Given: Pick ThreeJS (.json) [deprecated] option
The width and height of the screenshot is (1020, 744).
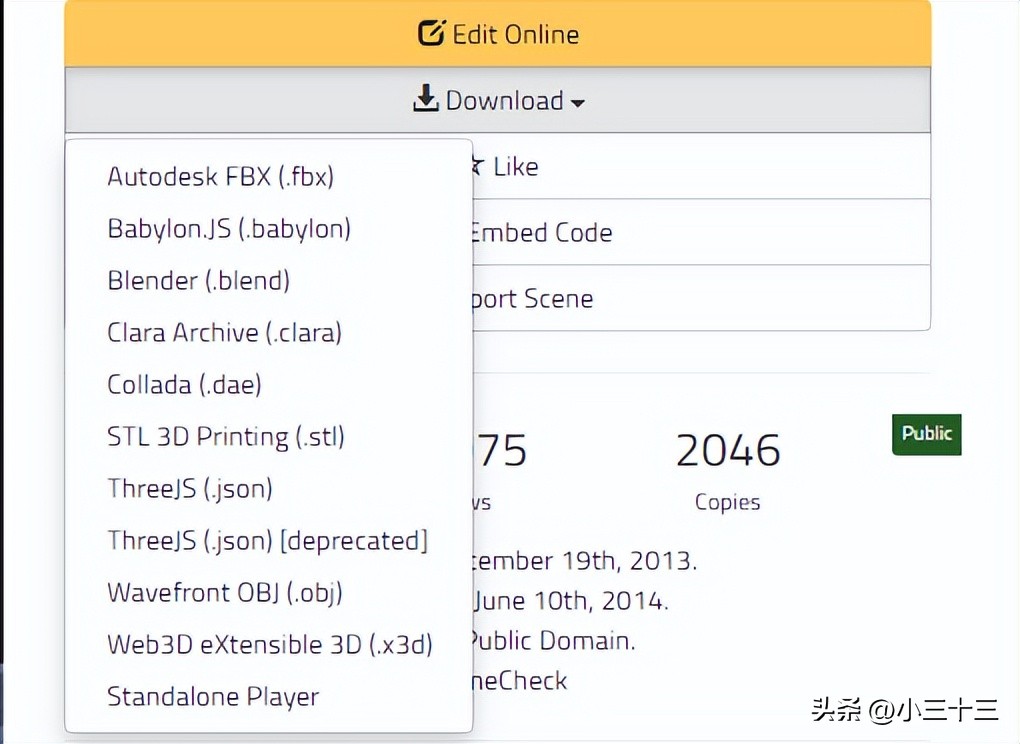Looking at the screenshot, I should 267,540.
